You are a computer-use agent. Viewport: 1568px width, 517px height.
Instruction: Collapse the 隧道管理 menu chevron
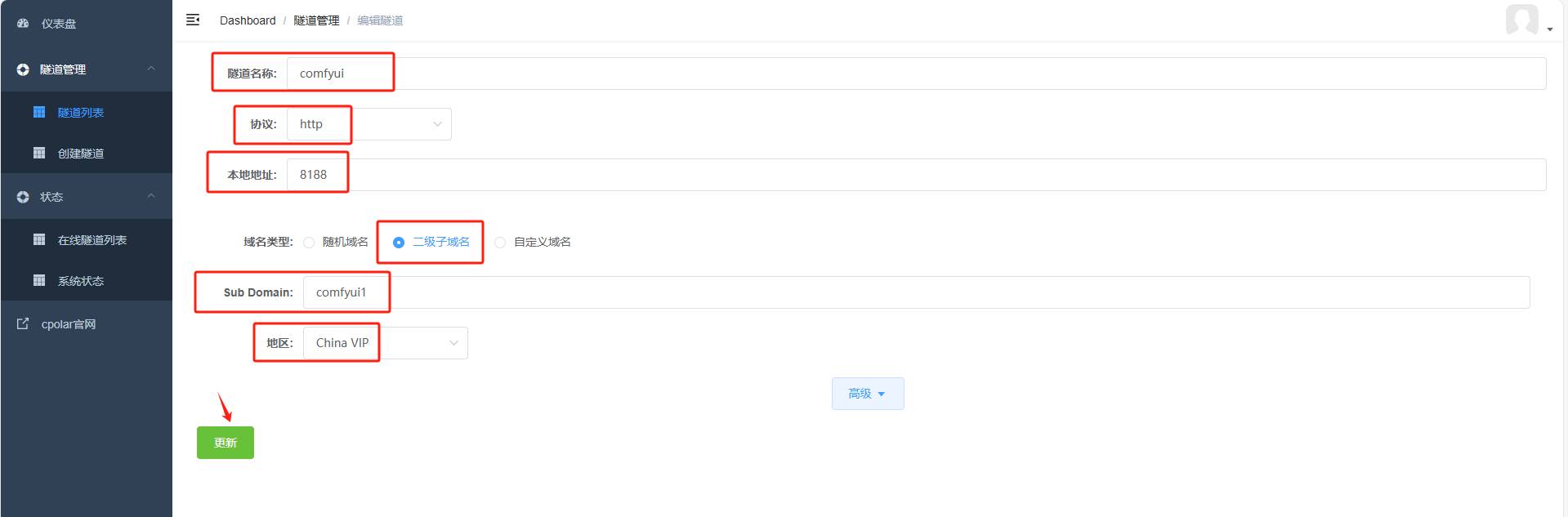tap(151, 69)
